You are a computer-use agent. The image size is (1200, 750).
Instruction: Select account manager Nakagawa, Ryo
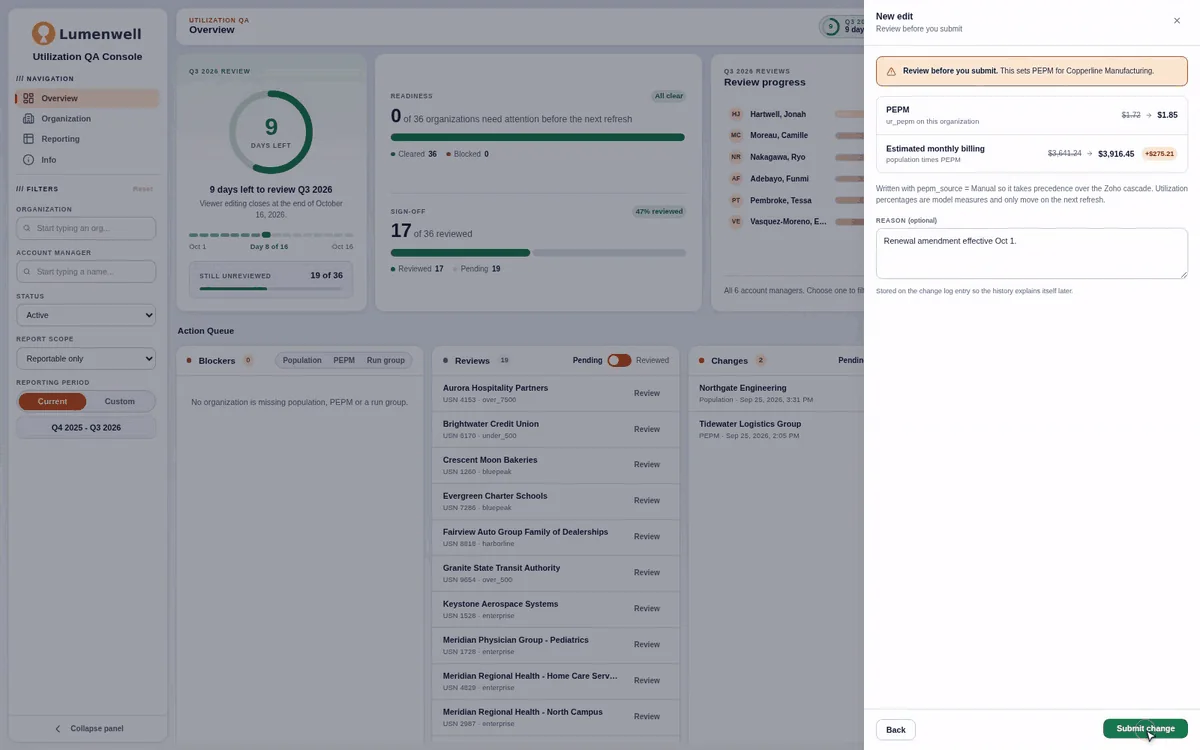(778, 157)
